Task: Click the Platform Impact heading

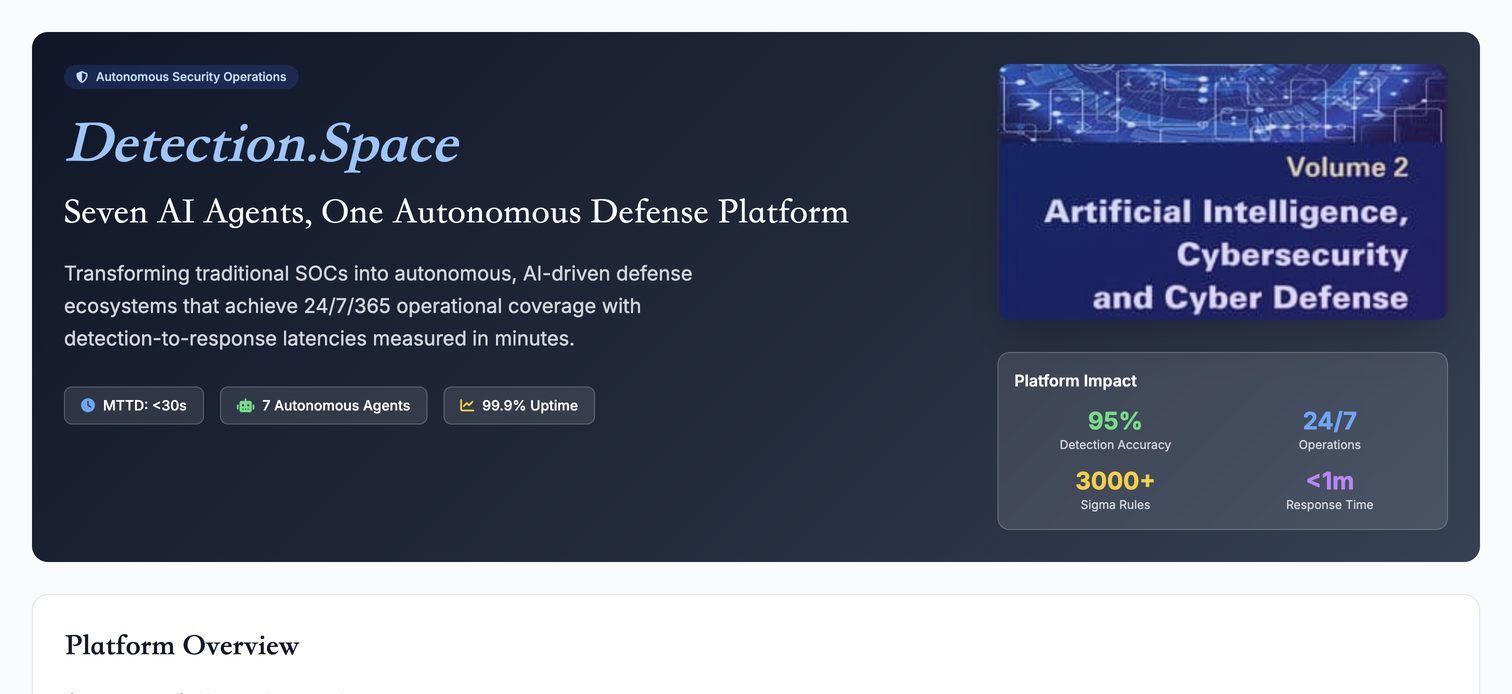Action: coord(1075,381)
